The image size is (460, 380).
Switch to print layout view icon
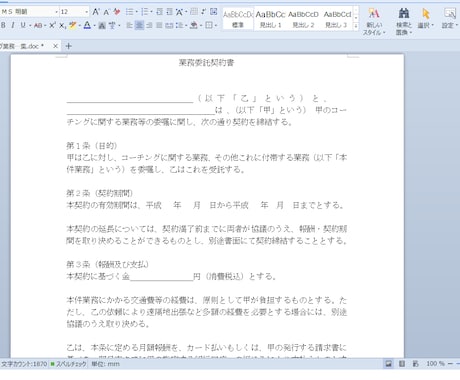(x=388, y=364)
